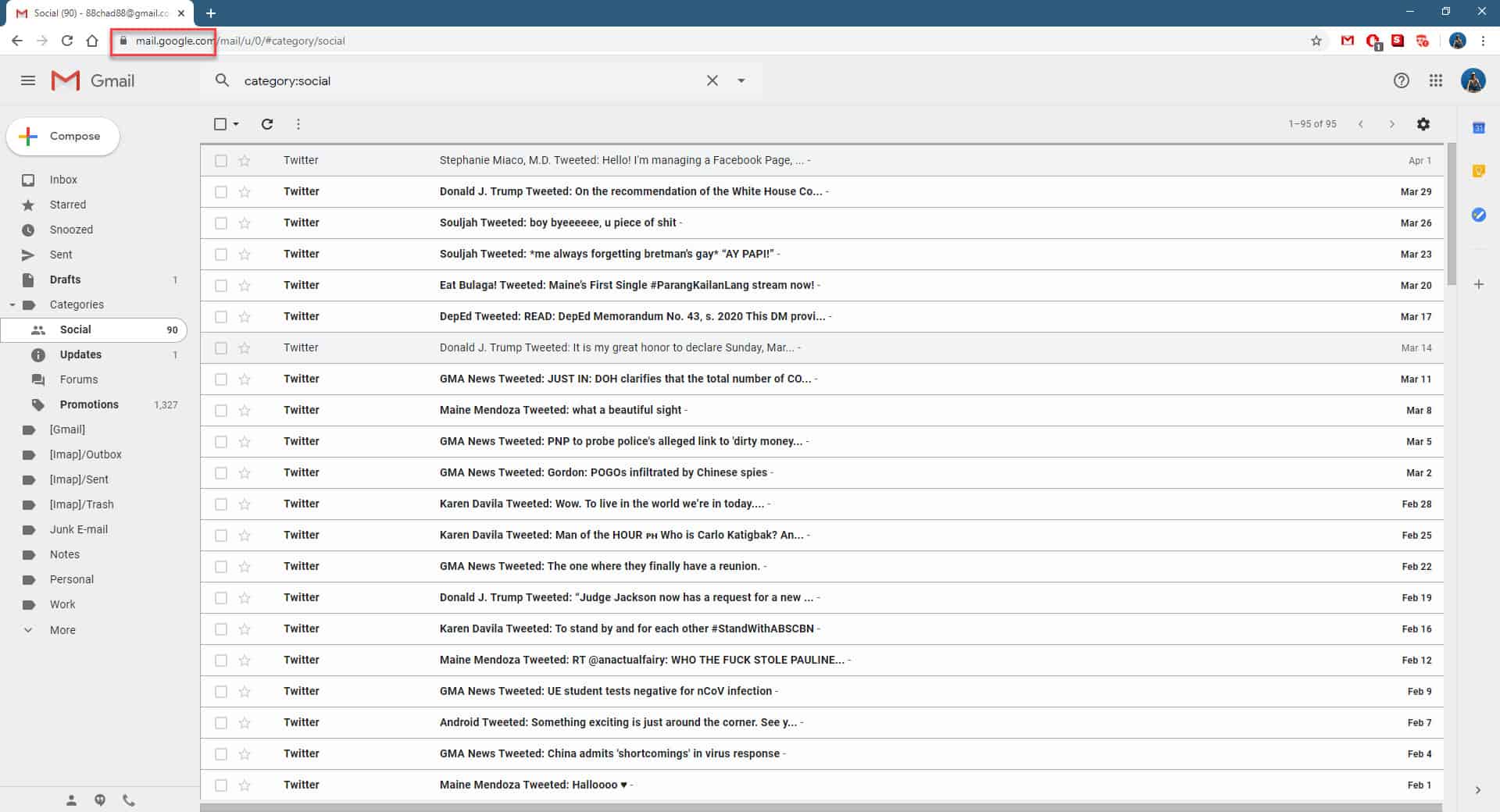The width and height of the screenshot is (1500, 812).
Task: Go to newer messages arrow
Action: point(1360,124)
